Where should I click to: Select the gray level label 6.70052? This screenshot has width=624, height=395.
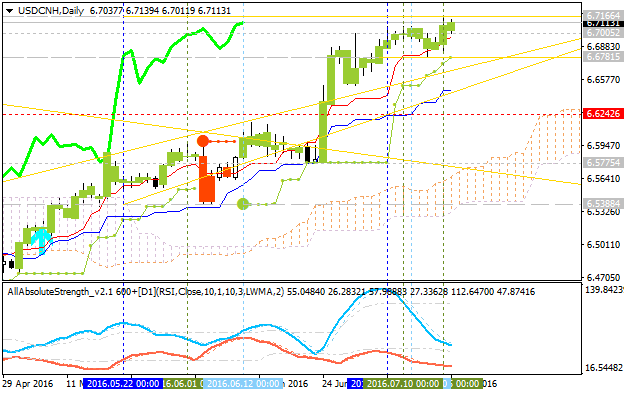point(603,33)
